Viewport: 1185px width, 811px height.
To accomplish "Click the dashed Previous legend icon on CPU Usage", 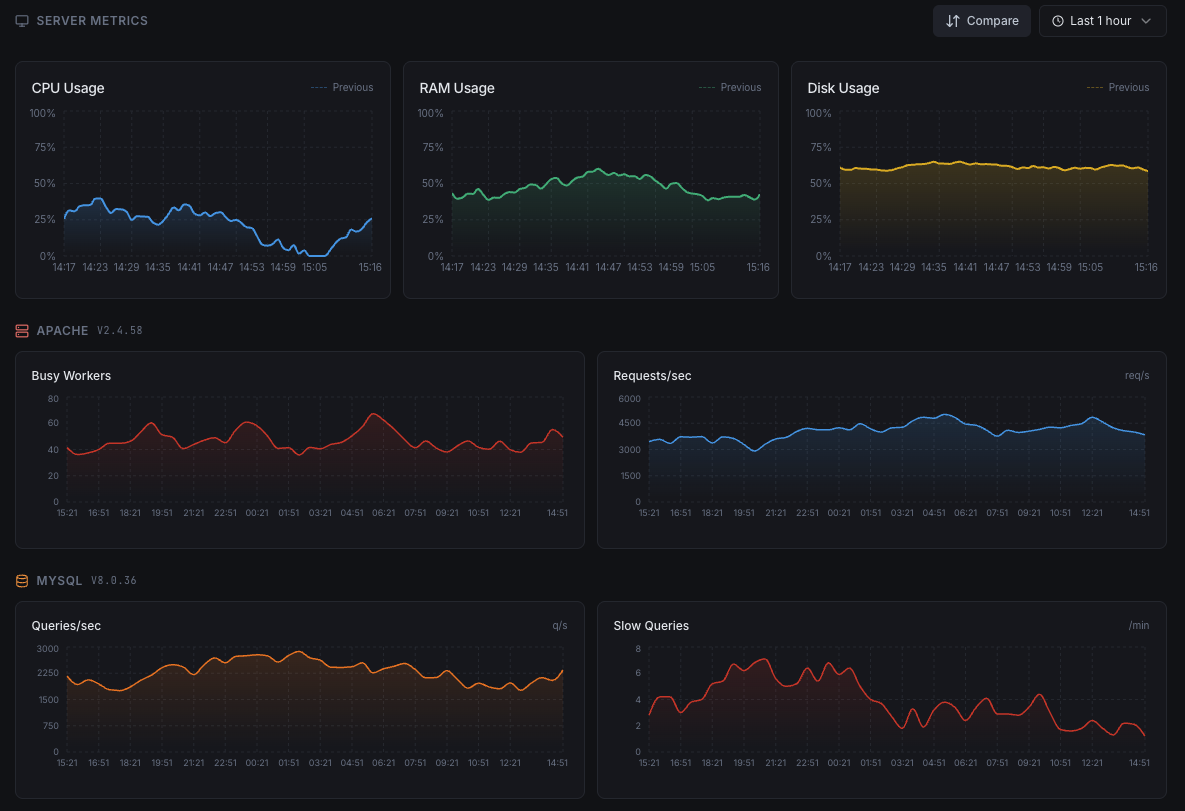I will [x=320, y=87].
